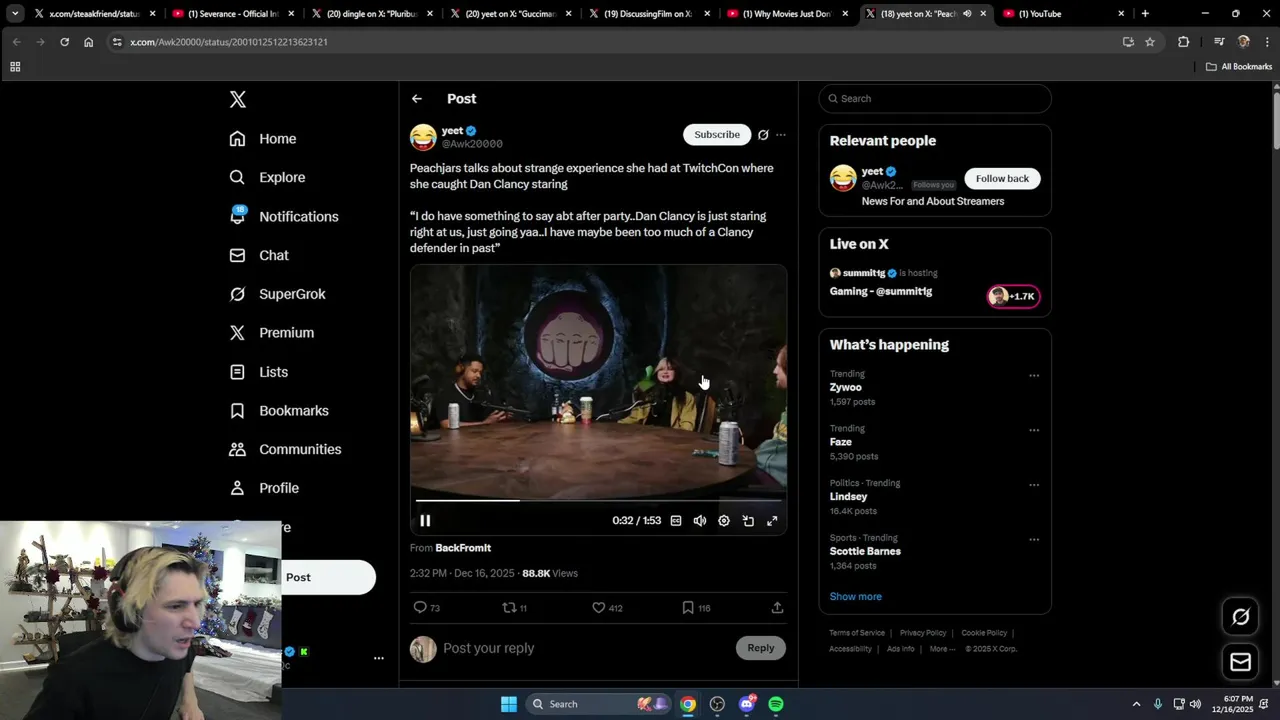Open the Zywoo trending topic
Viewport: 1280px width, 720px height.
click(x=846, y=387)
